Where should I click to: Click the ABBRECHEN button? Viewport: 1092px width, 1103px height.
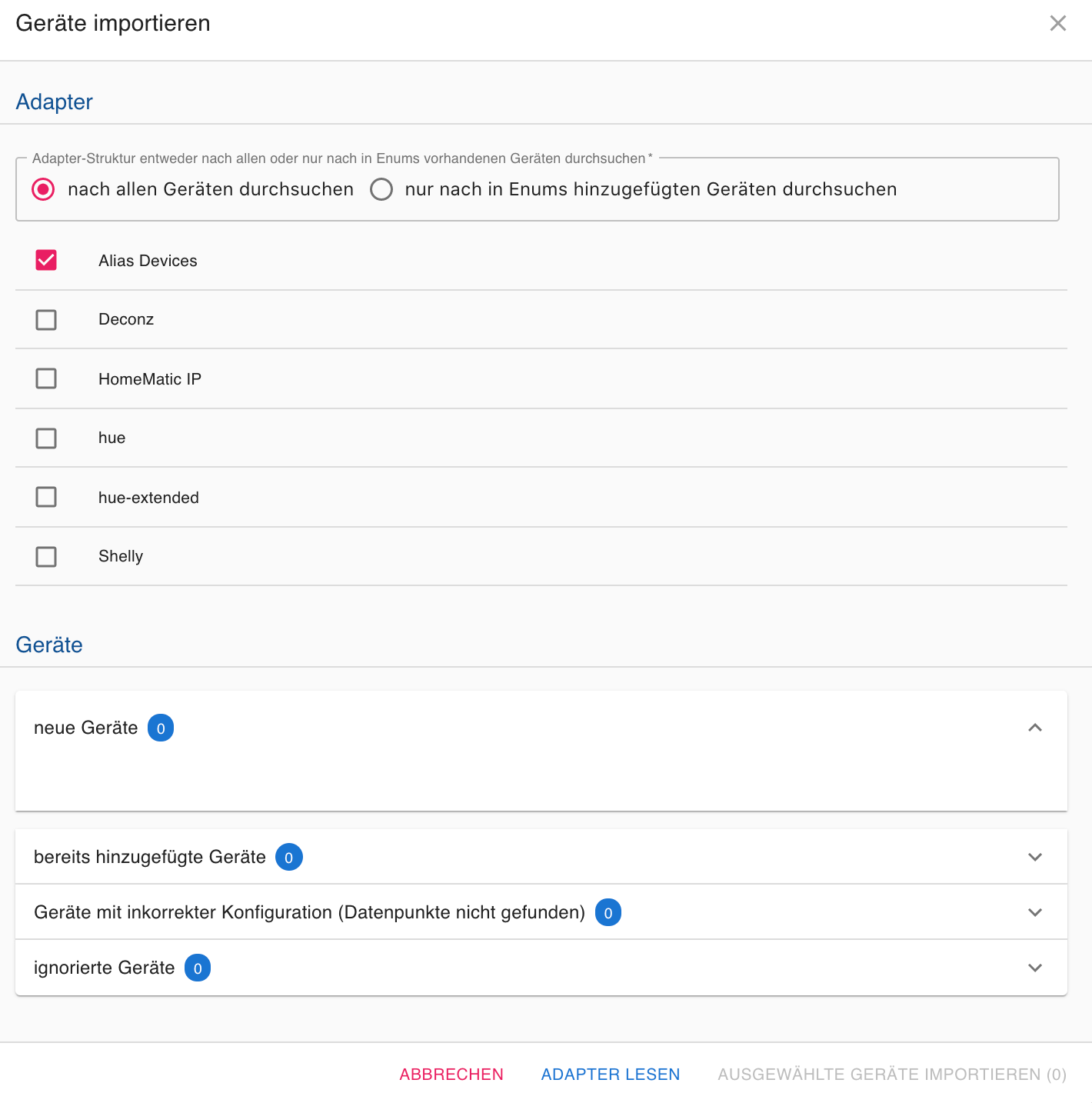click(451, 1075)
